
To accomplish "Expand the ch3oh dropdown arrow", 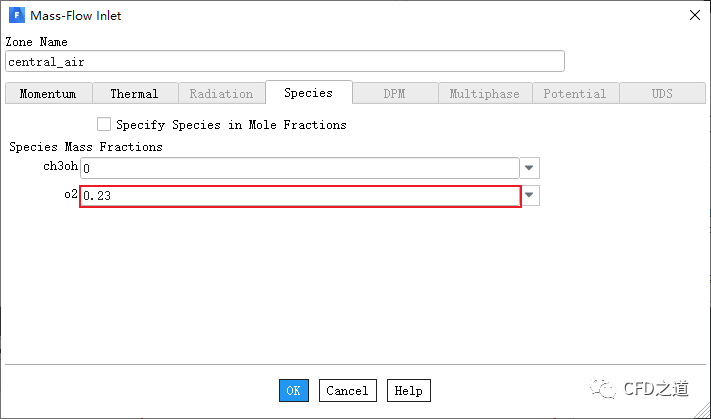I will coord(531,168).
